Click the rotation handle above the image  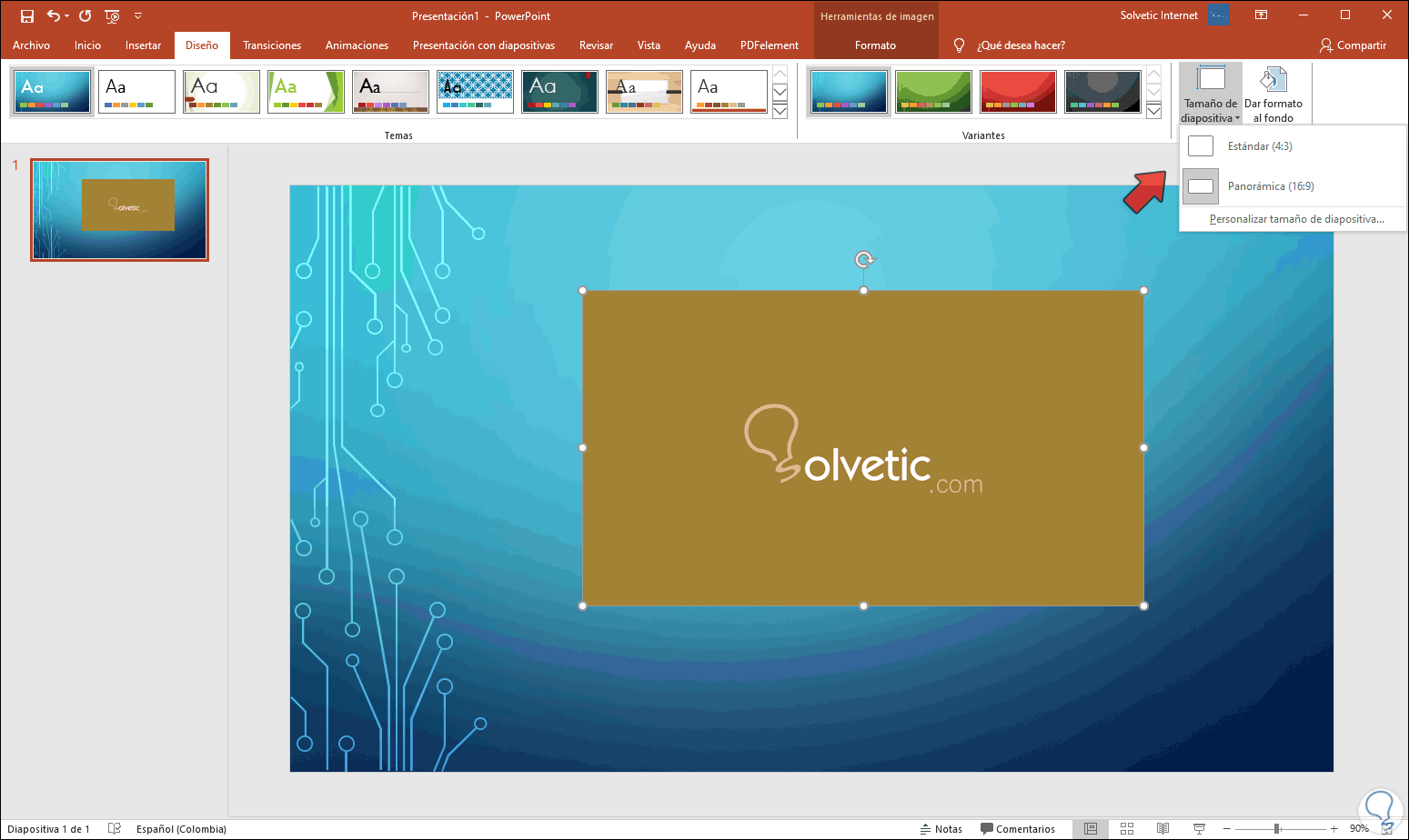864,260
